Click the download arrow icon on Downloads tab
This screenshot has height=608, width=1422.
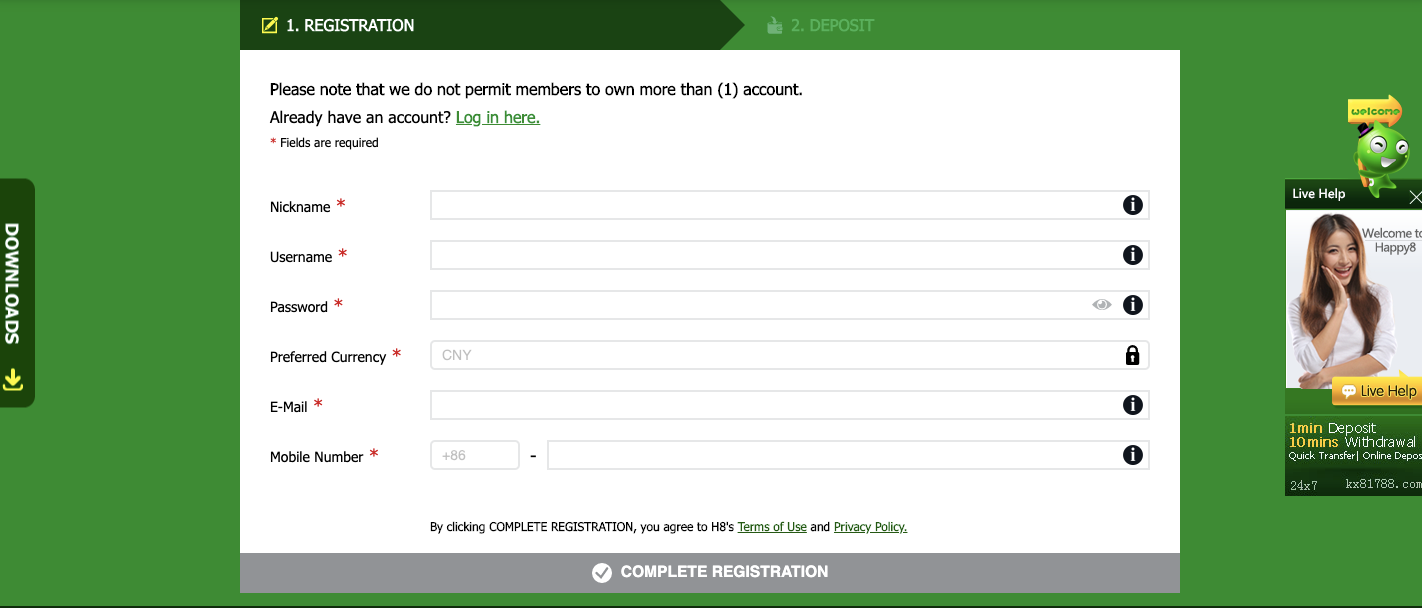coord(13,379)
